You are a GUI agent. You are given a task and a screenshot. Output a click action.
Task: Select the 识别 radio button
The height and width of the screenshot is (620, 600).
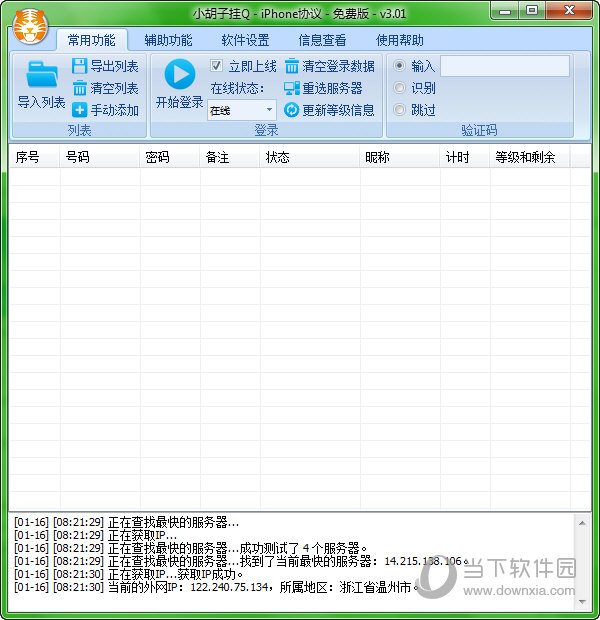[x=400, y=88]
